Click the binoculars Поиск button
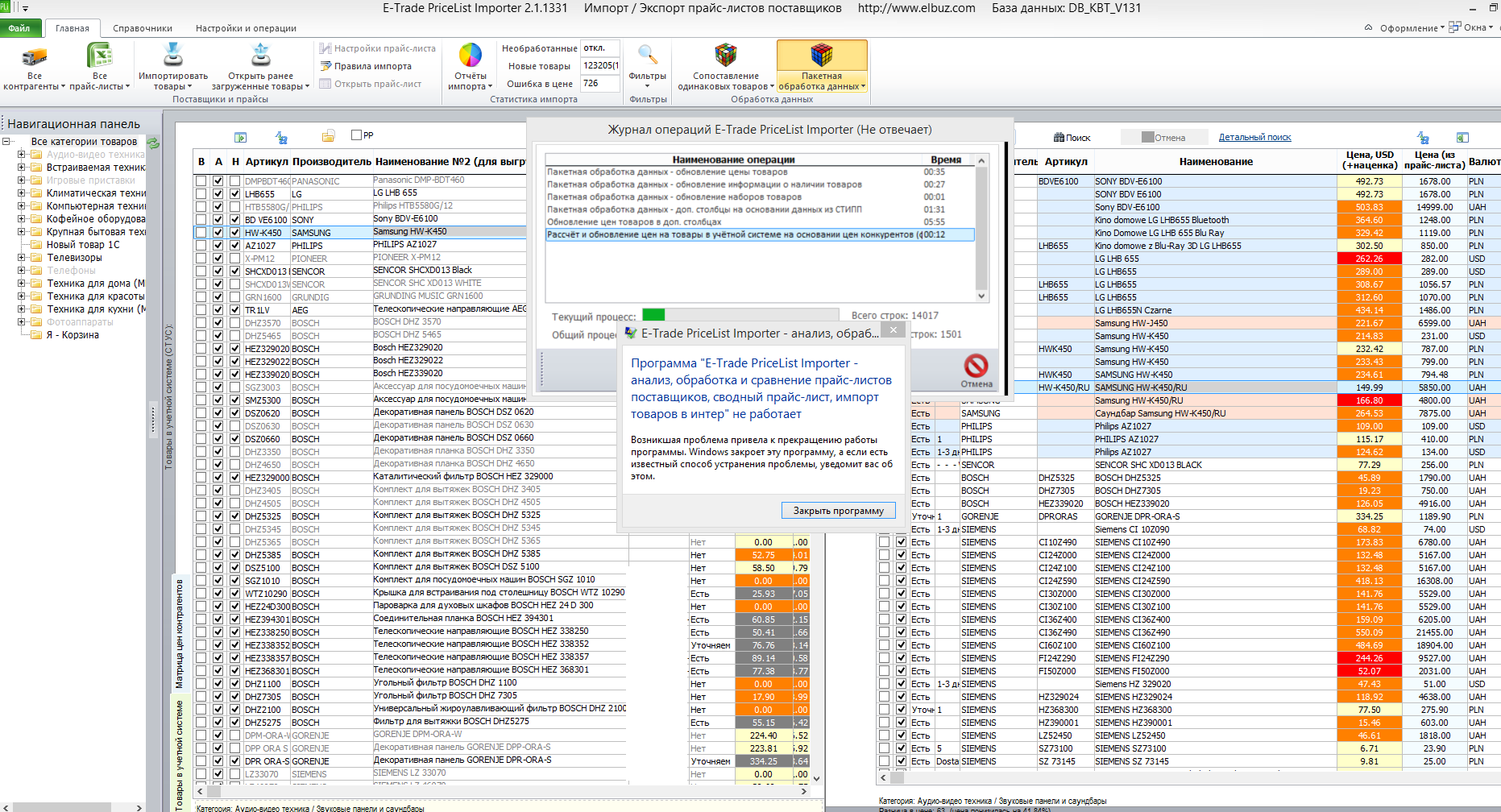 click(1072, 138)
